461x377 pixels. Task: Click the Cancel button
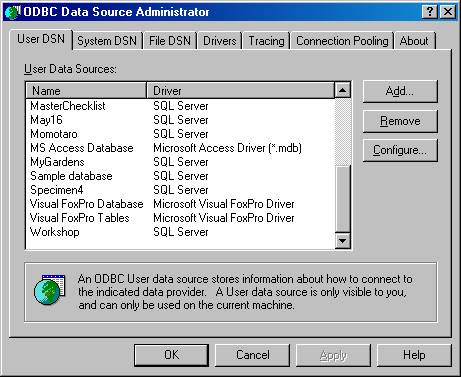point(253,355)
